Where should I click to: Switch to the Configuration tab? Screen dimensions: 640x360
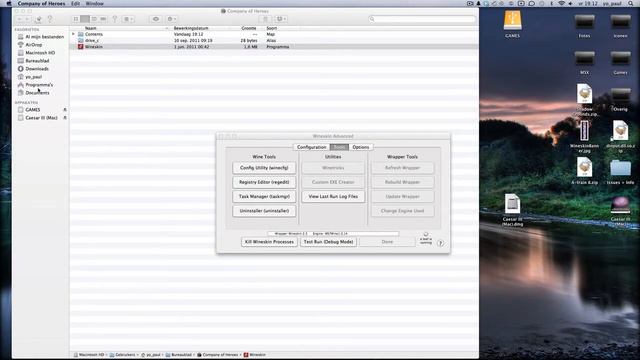tap(311, 147)
